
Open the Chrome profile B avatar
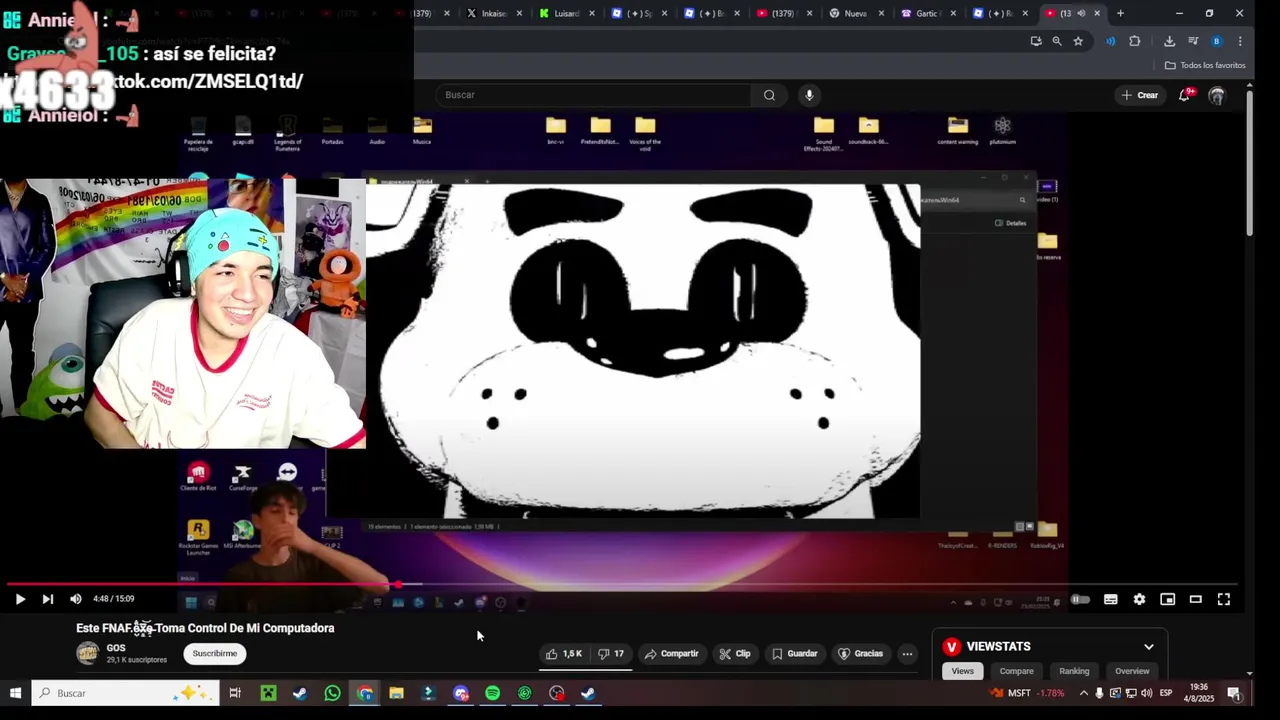tap(1216, 41)
